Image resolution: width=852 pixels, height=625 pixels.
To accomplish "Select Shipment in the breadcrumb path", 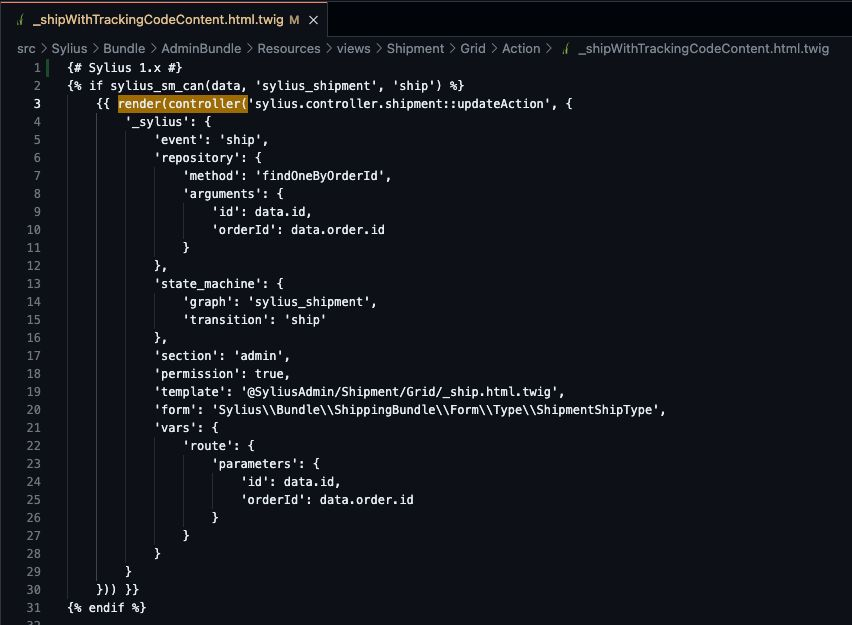I will [415, 48].
